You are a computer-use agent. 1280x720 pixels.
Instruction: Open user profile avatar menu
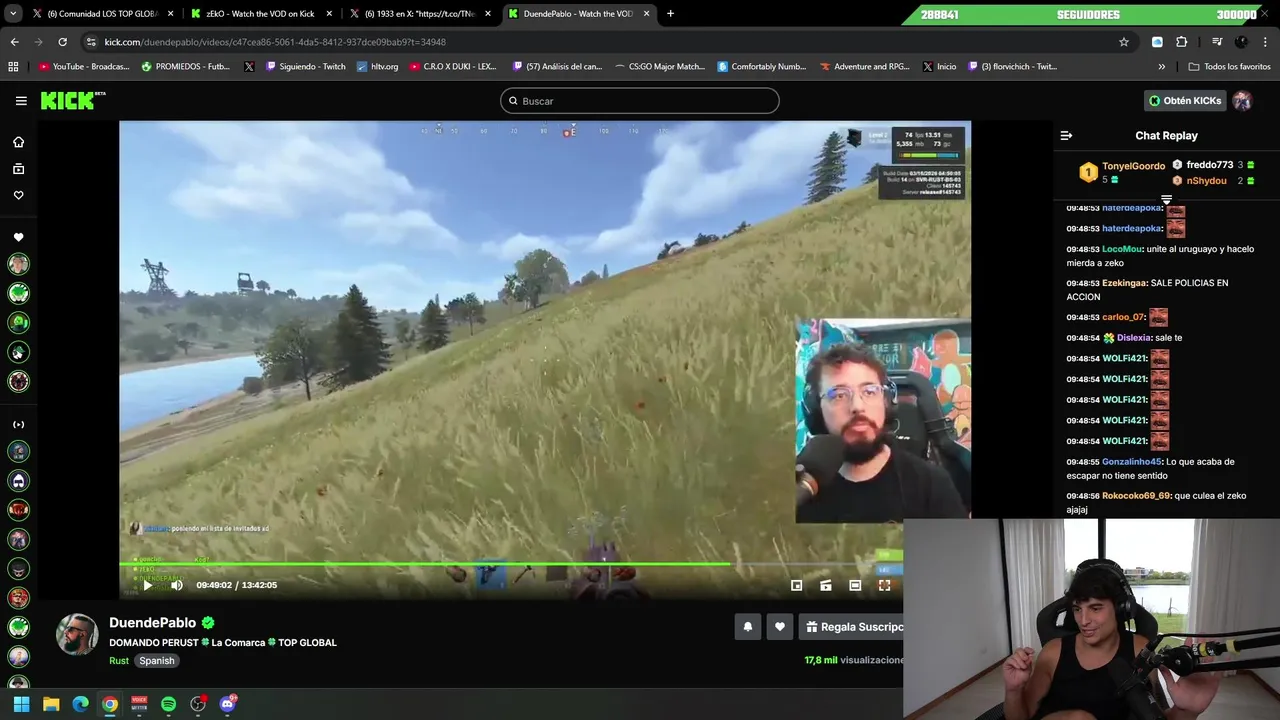[x=1242, y=101]
